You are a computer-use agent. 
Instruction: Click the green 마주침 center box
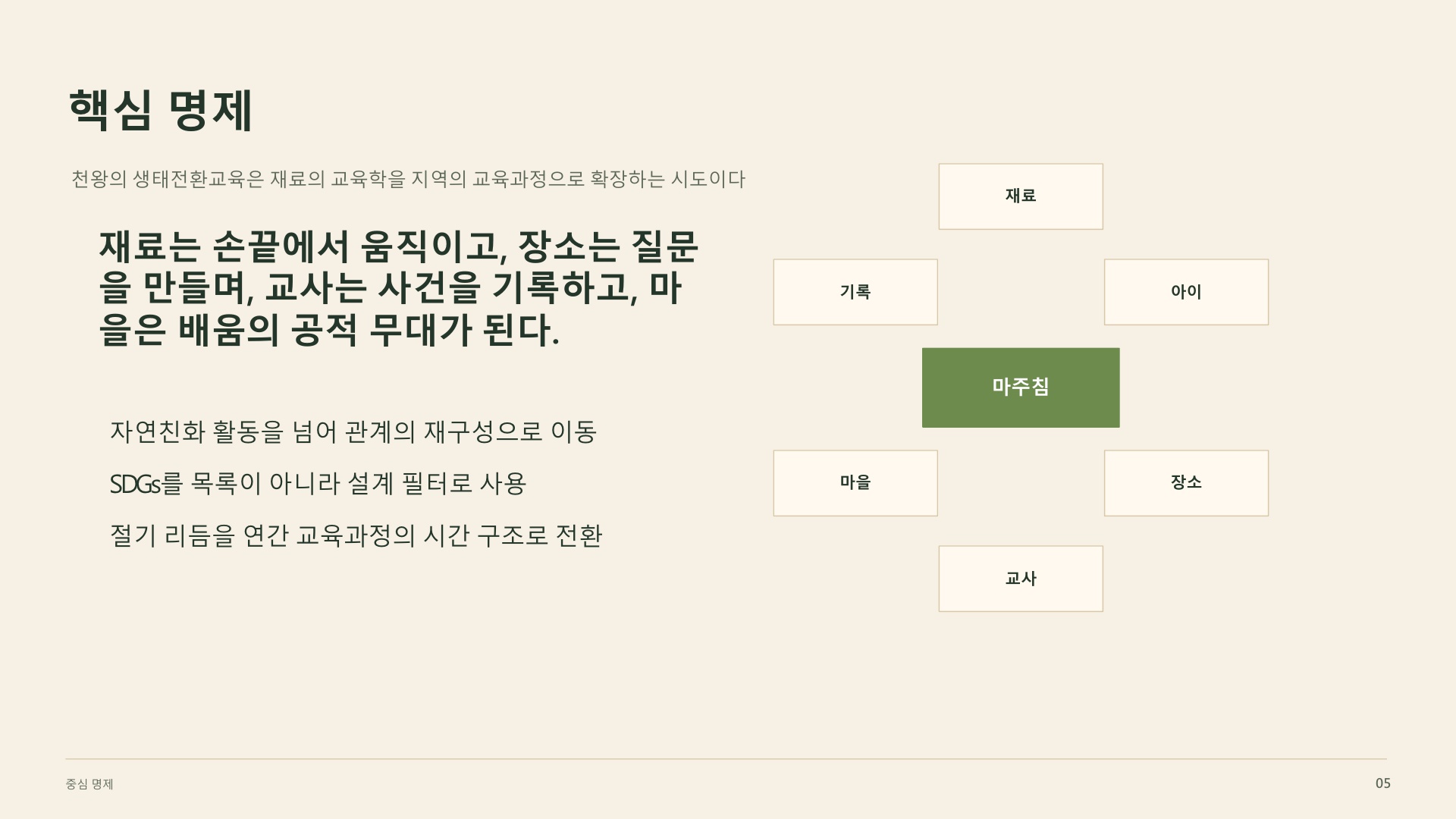1021,388
